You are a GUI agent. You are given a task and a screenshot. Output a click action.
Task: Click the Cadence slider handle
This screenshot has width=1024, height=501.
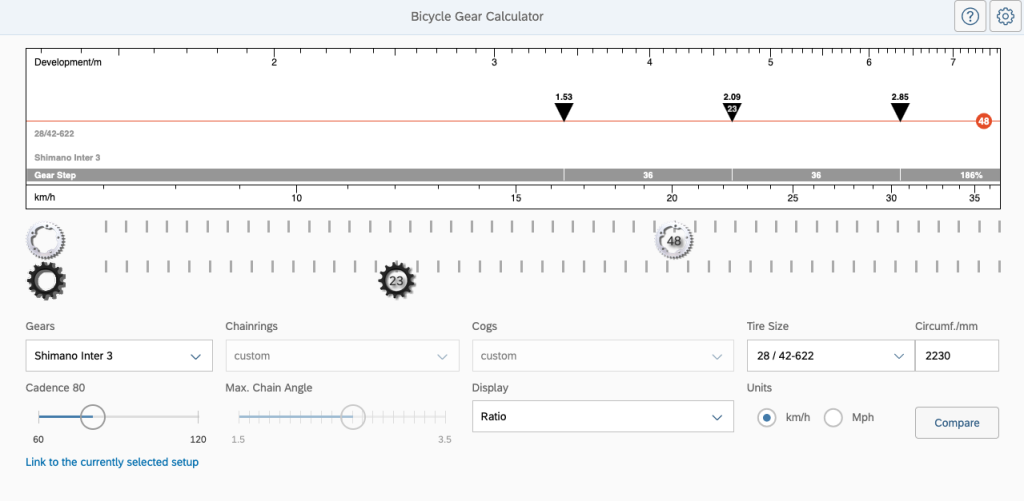point(92,417)
